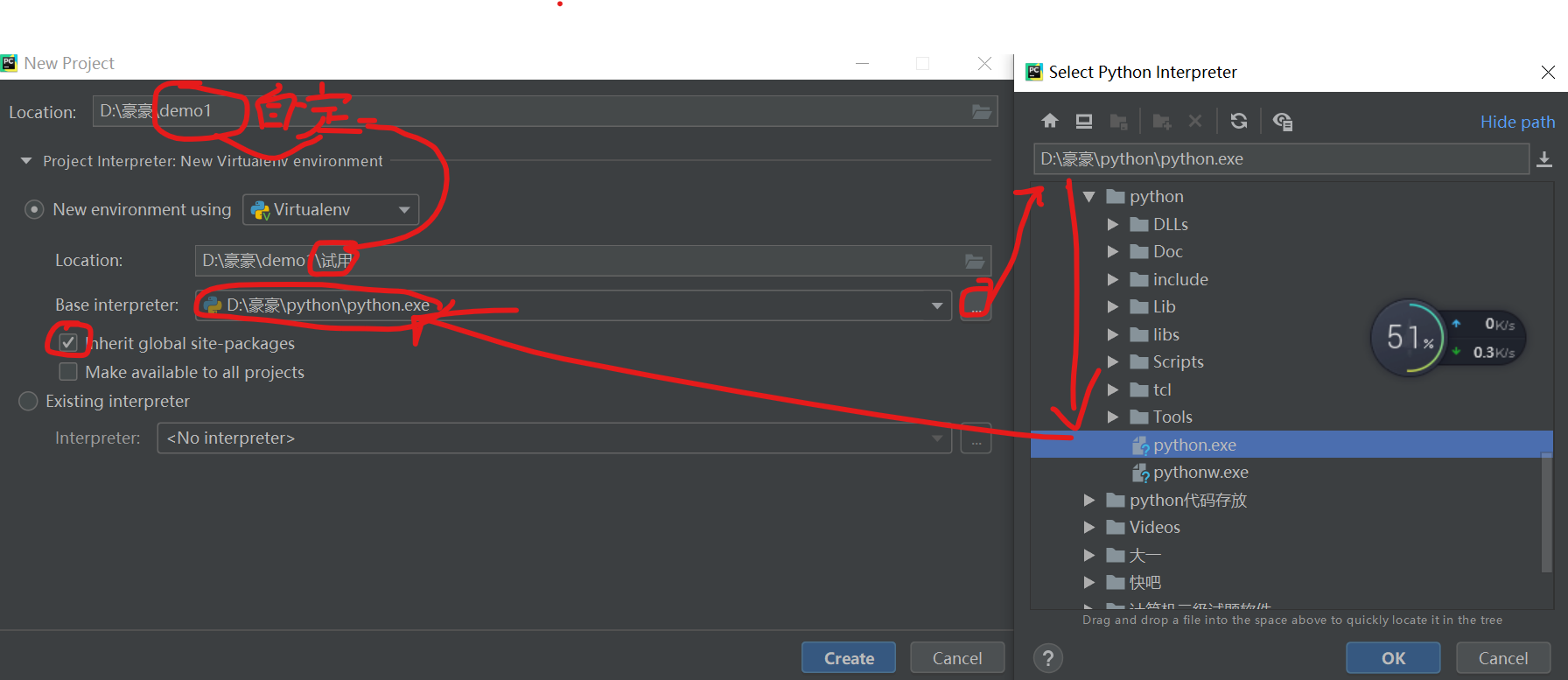The width and height of the screenshot is (1568, 680).
Task: Expand the Lib folder
Action: 1113,307
